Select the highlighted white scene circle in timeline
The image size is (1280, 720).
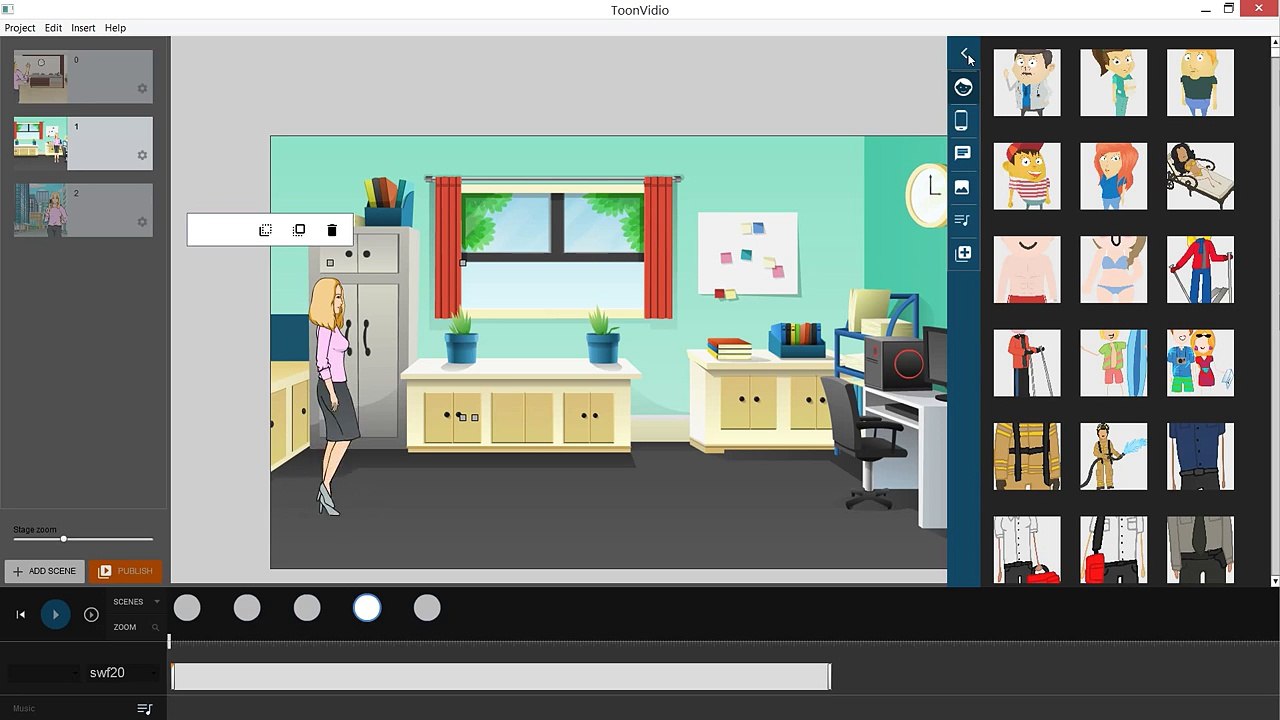click(x=367, y=608)
